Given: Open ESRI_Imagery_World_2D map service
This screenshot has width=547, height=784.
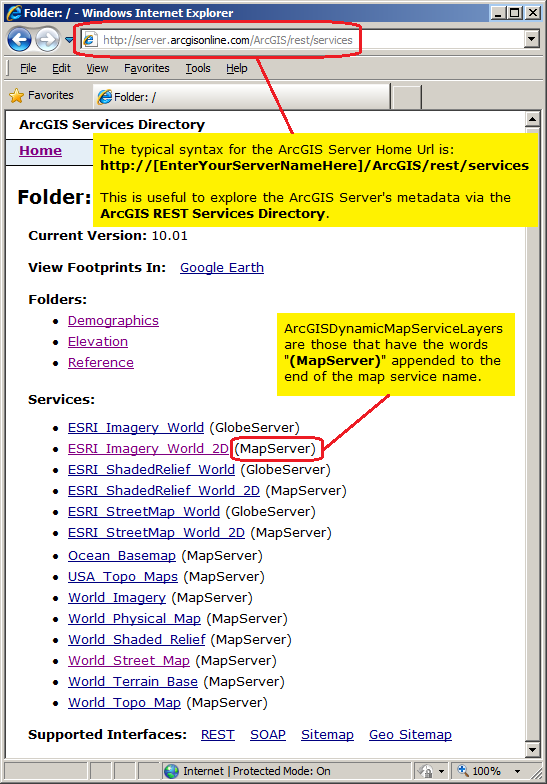Looking at the screenshot, I should pyautogui.click(x=148, y=448).
